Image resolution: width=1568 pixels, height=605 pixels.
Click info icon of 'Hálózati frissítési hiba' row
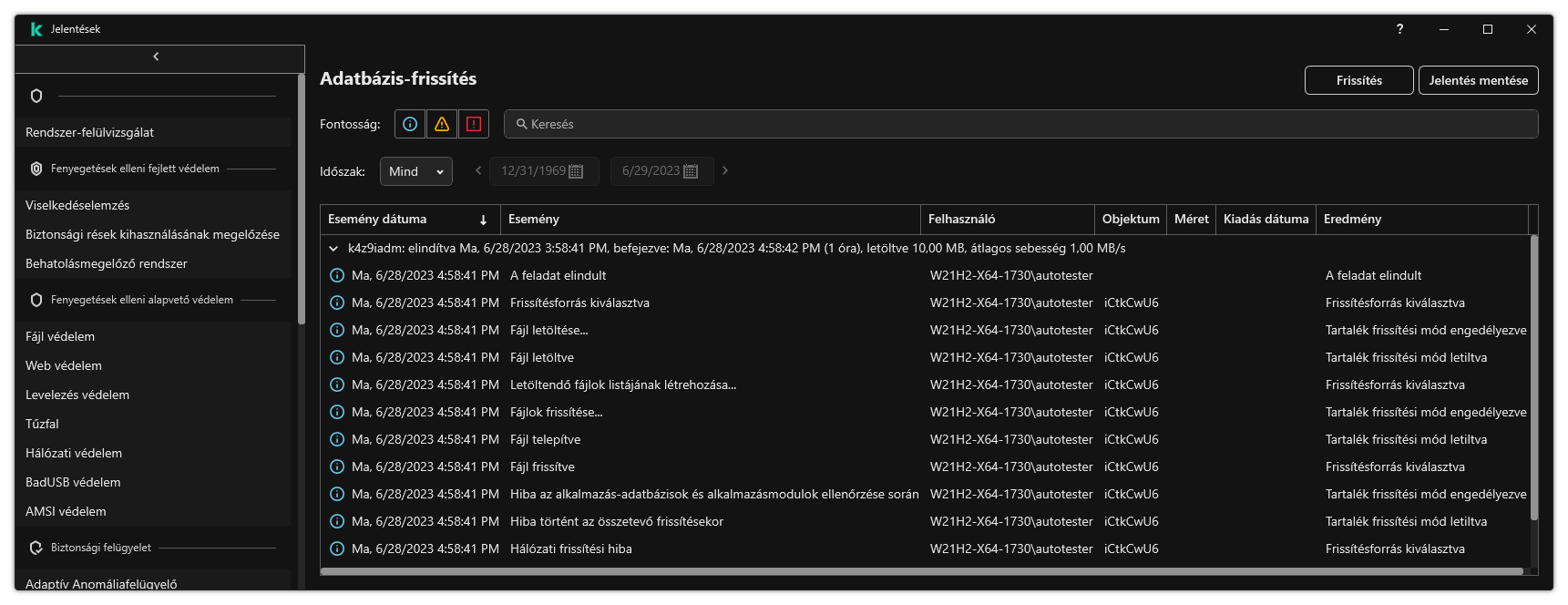pos(336,549)
